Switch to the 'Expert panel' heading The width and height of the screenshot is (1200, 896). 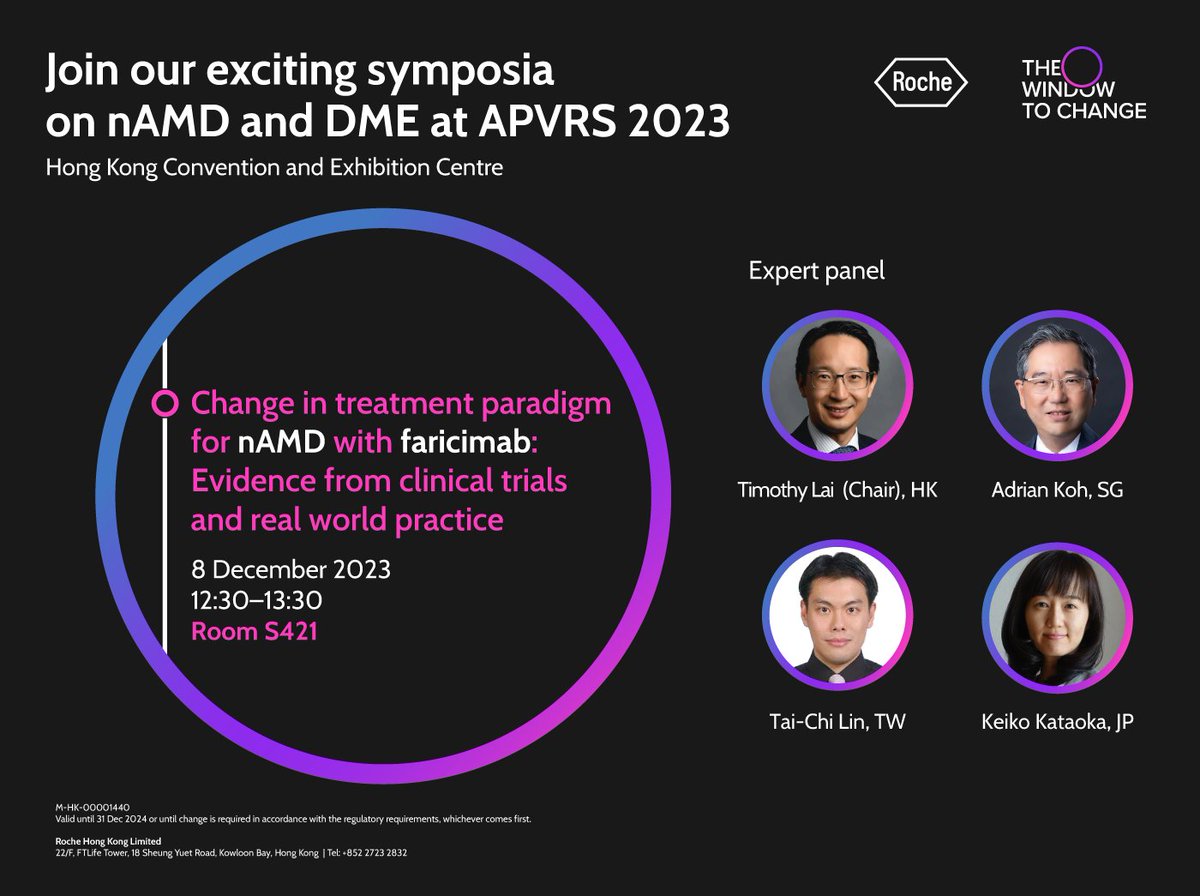click(817, 270)
